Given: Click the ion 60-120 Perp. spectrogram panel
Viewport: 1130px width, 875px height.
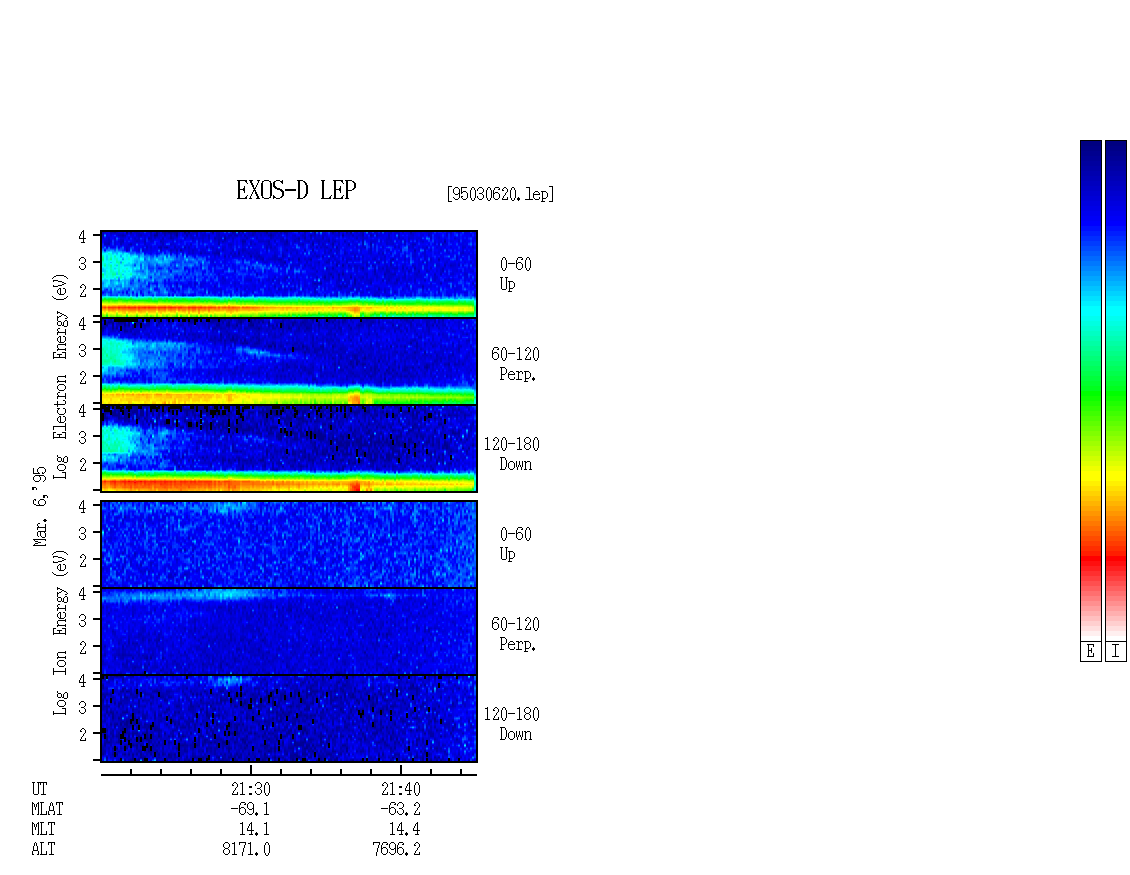Looking at the screenshot, I should coord(289,631).
